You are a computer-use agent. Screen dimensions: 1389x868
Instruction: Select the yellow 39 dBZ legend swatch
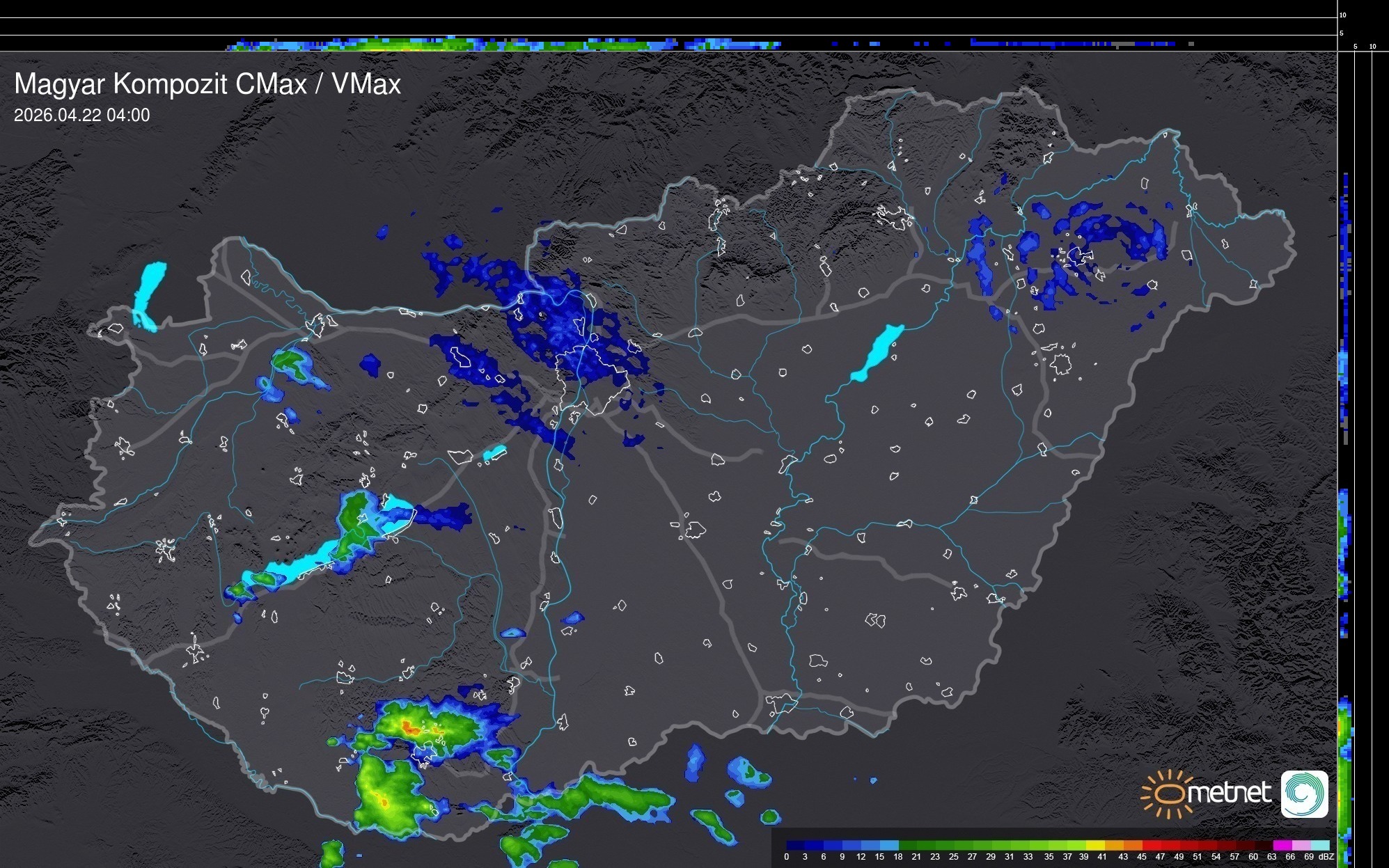tap(1095, 845)
